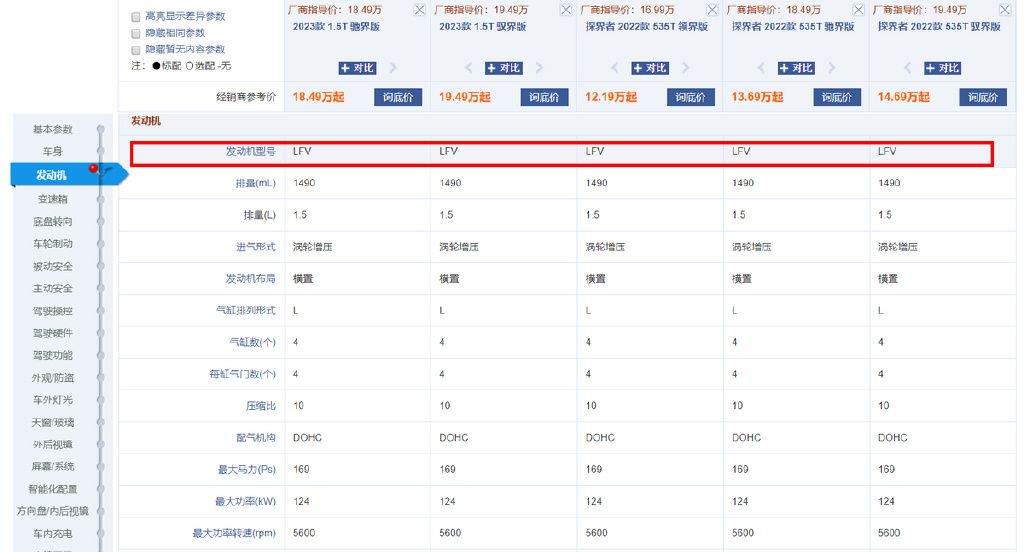The width and height of the screenshot is (1024, 552).
Task: Navigate to 主动安全 in sidebar
Action: tap(53, 288)
